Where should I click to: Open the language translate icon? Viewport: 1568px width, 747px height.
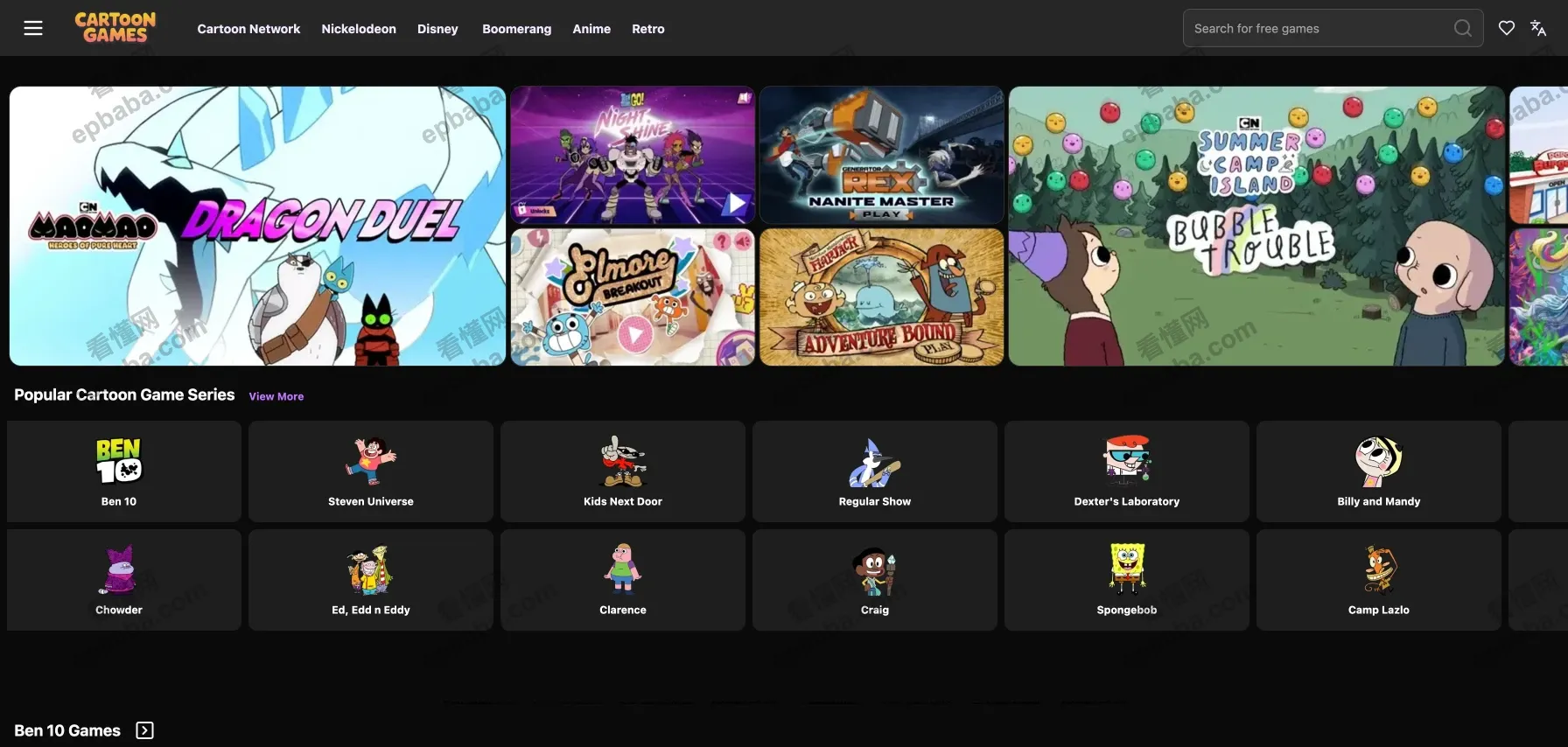[x=1537, y=28]
